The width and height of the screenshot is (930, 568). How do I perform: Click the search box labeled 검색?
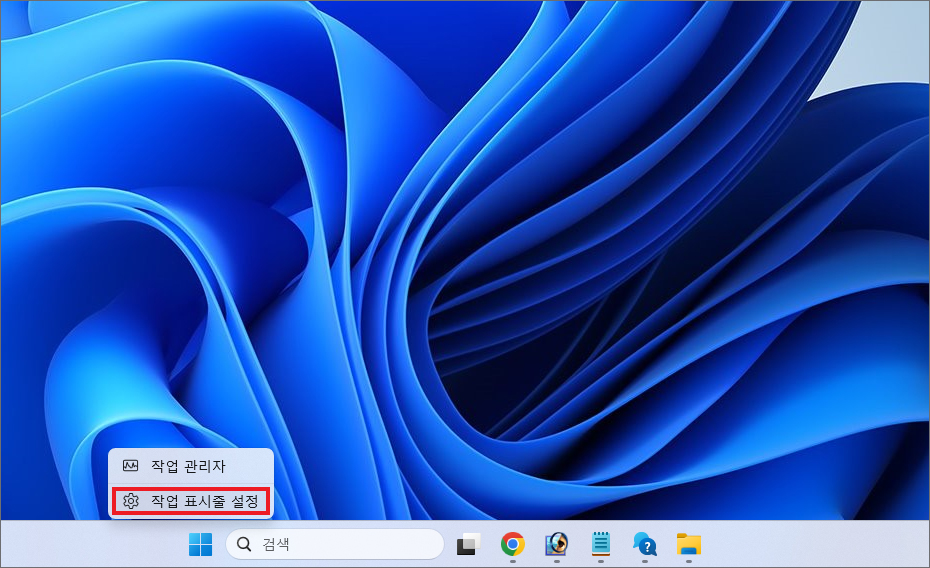[335, 544]
